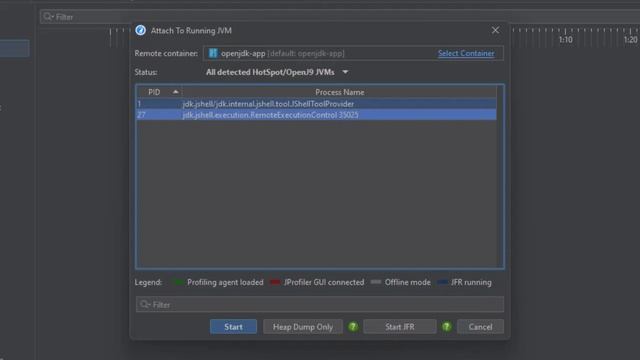The width and height of the screenshot is (640, 360).
Task: Click the process table vertical scrollbar
Action: click(x=500, y=176)
